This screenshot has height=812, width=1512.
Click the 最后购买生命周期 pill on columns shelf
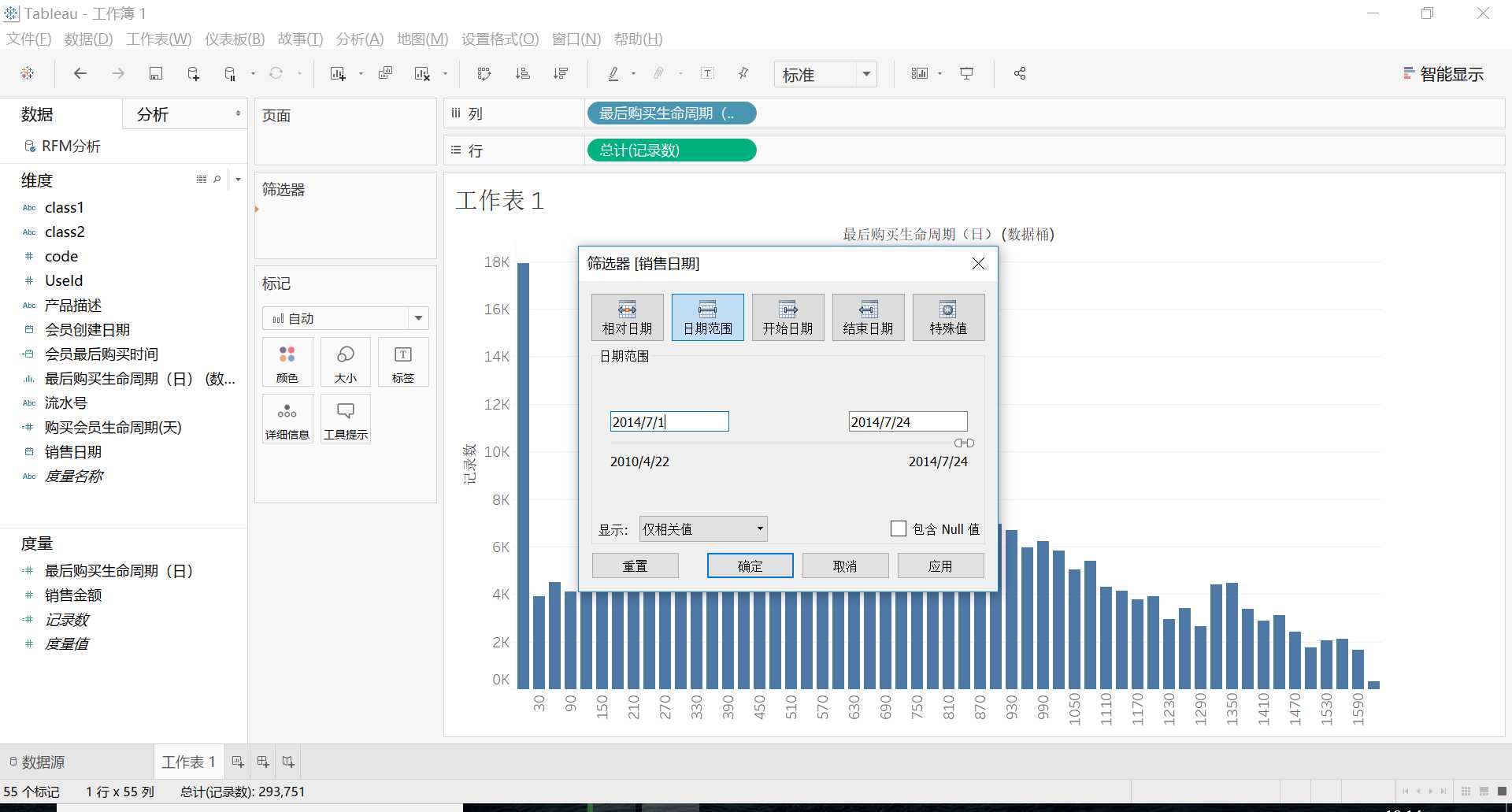(x=672, y=113)
